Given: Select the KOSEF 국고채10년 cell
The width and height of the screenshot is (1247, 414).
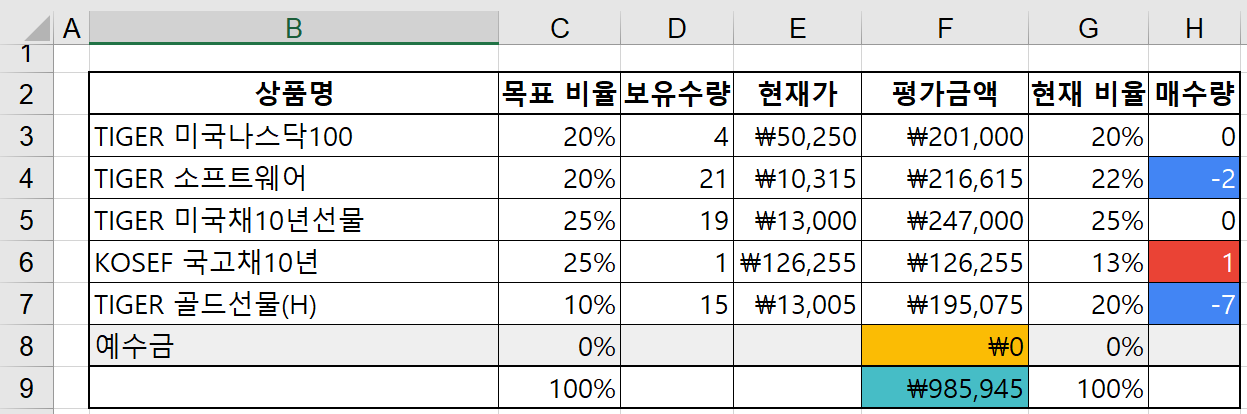Looking at the screenshot, I should tap(294, 262).
